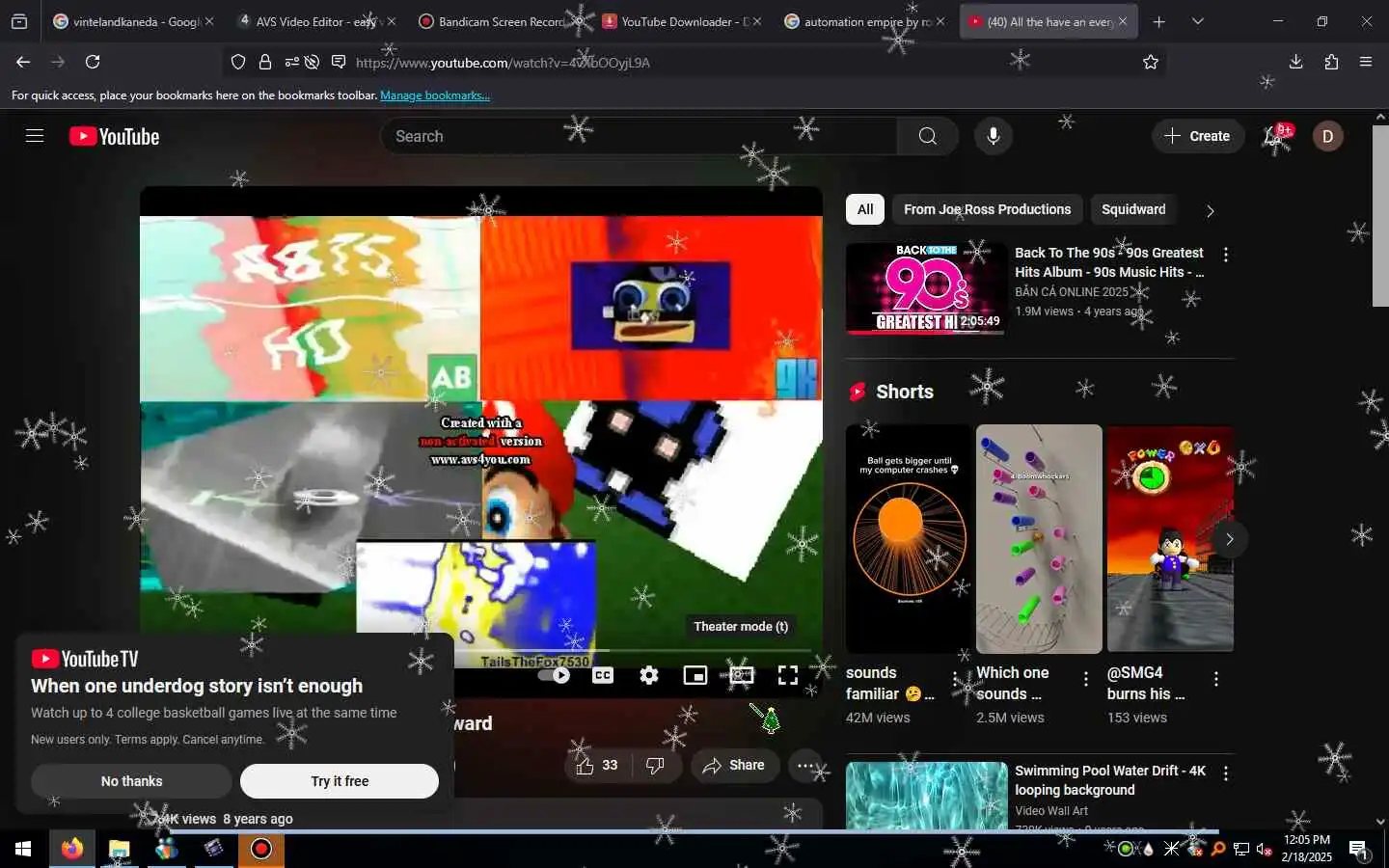1389x868 pixels.
Task: Open File Explorer from the taskbar
Action: pyautogui.click(x=119, y=849)
